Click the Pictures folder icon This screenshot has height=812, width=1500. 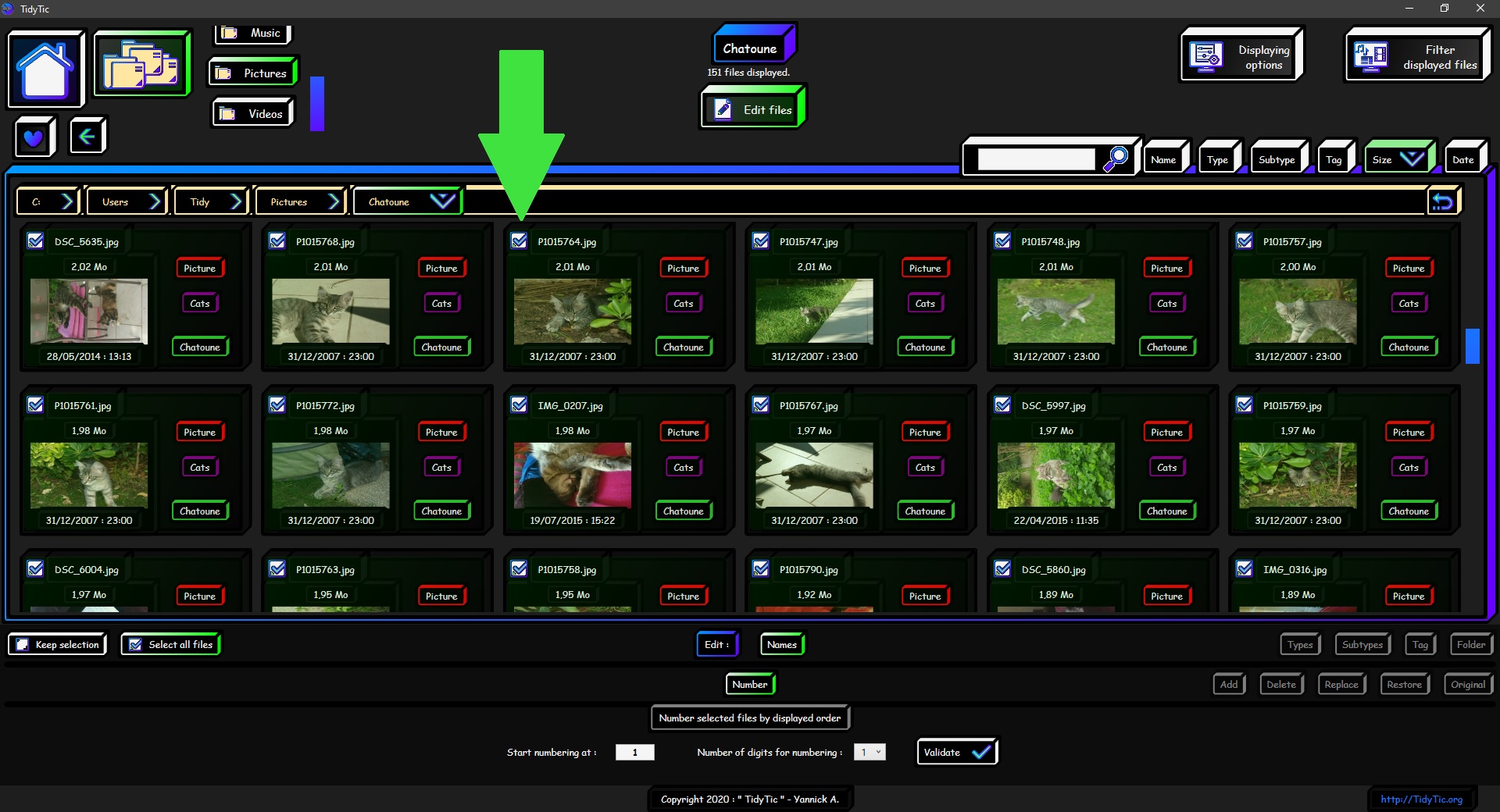coord(223,73)
